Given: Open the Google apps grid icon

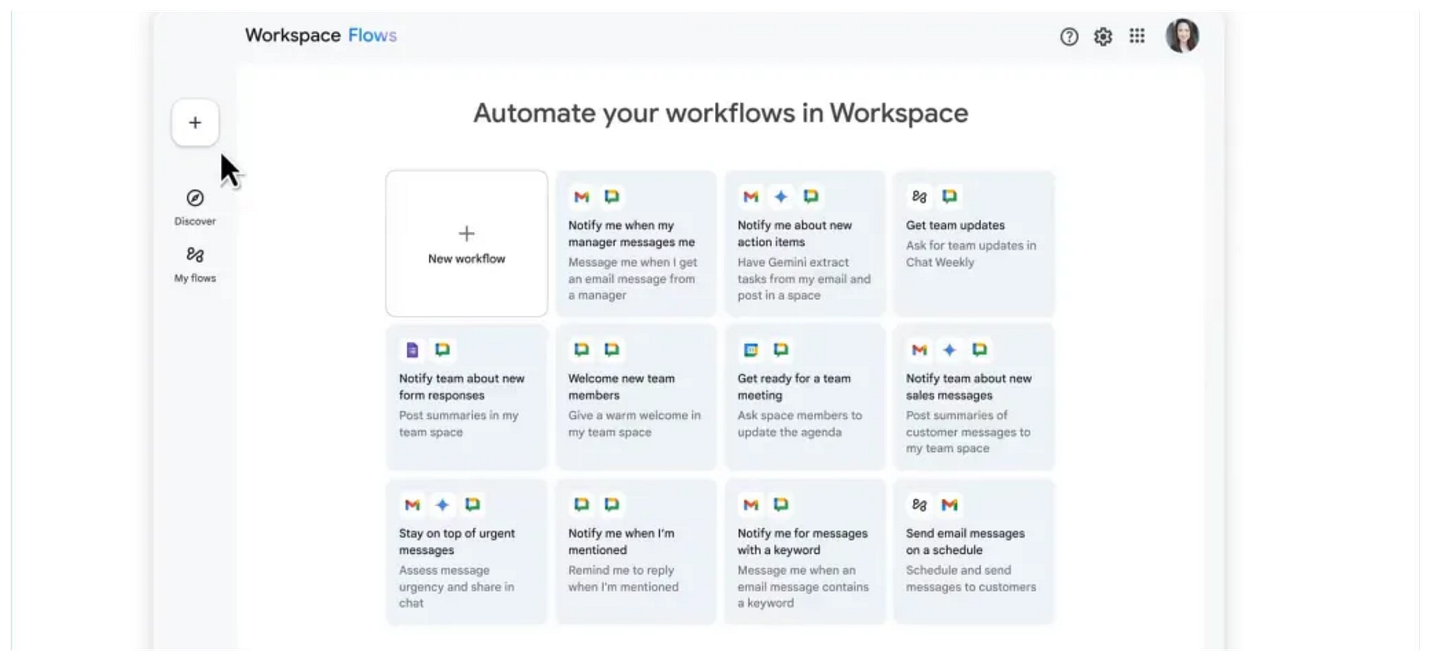Looking at the screenshot, I should 1137,36.
